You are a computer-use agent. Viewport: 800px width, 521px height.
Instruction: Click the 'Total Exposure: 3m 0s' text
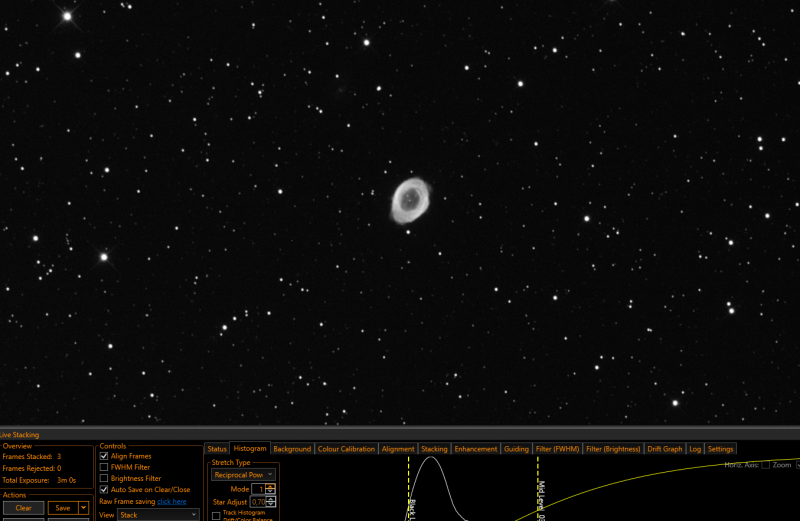click(39, 480)
